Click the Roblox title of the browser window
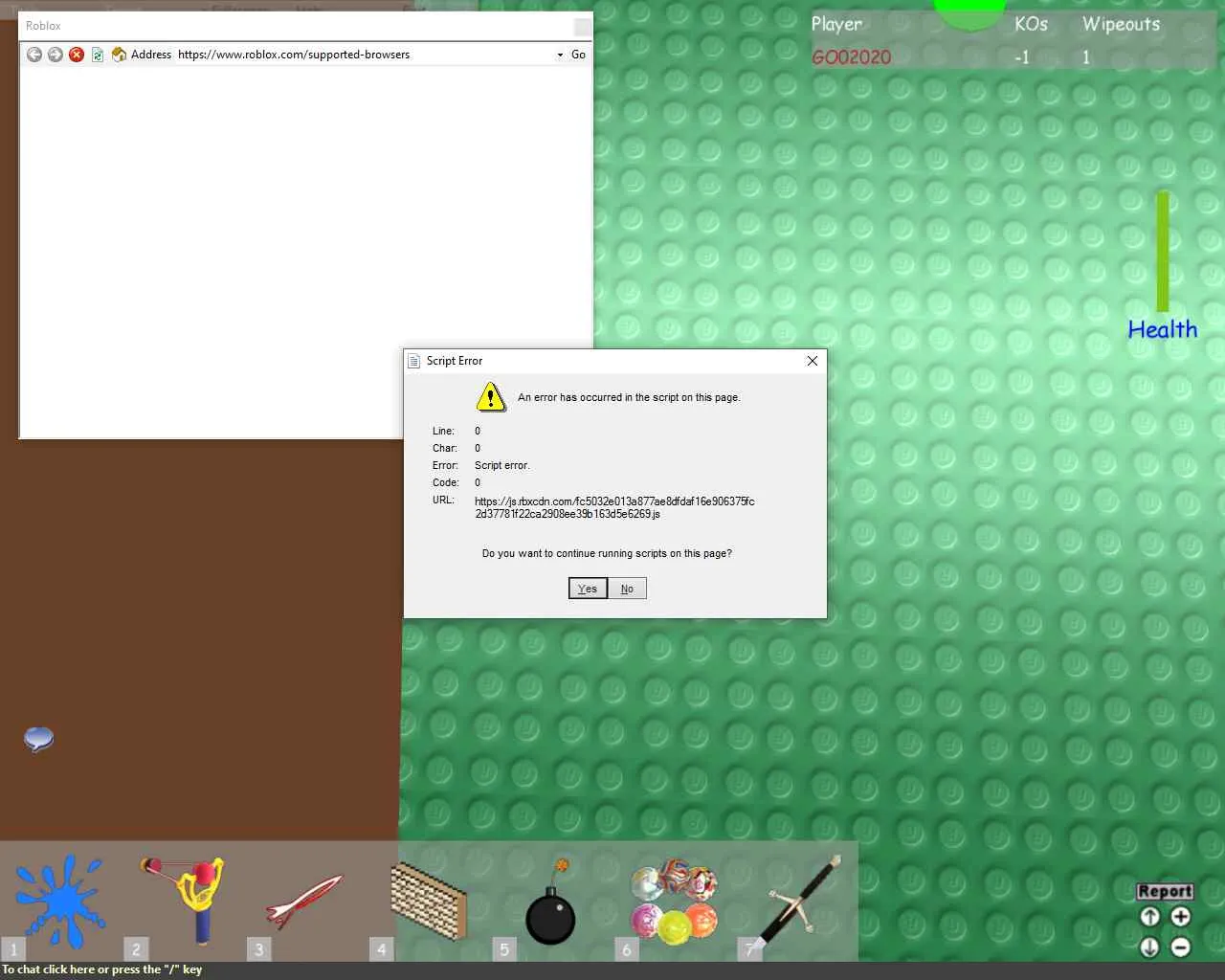Image resolution: width=1225 pixels, height=980 pixels. pyautogui.click(x=43, y=26)
